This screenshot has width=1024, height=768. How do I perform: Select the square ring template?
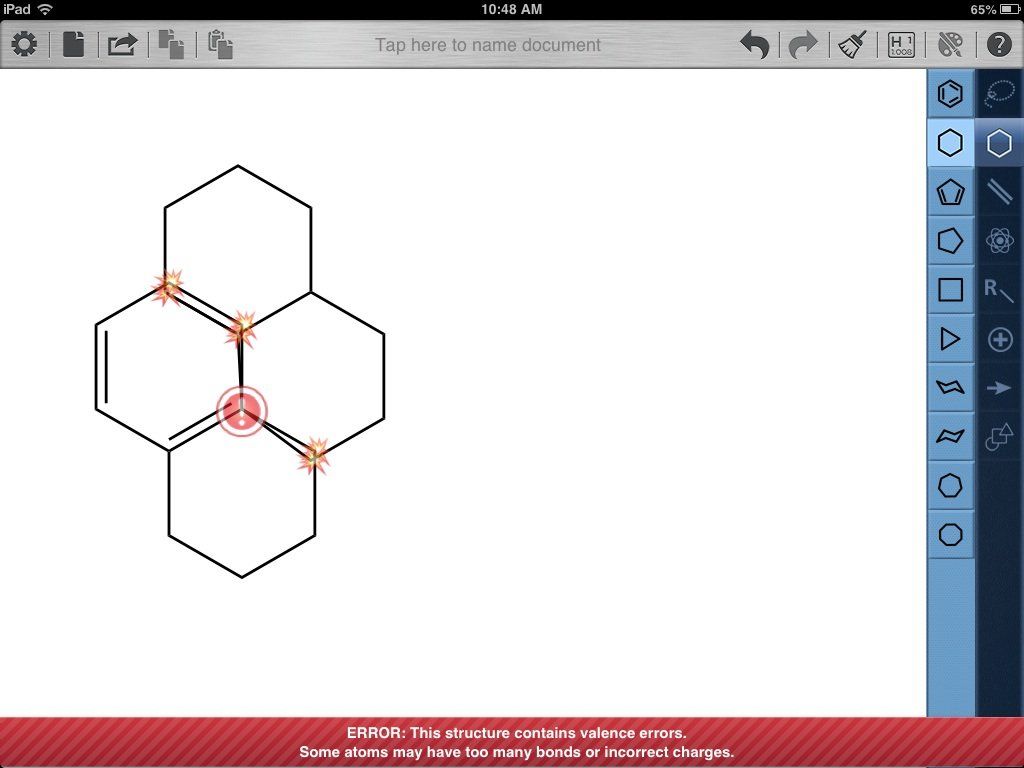[950, 289]
